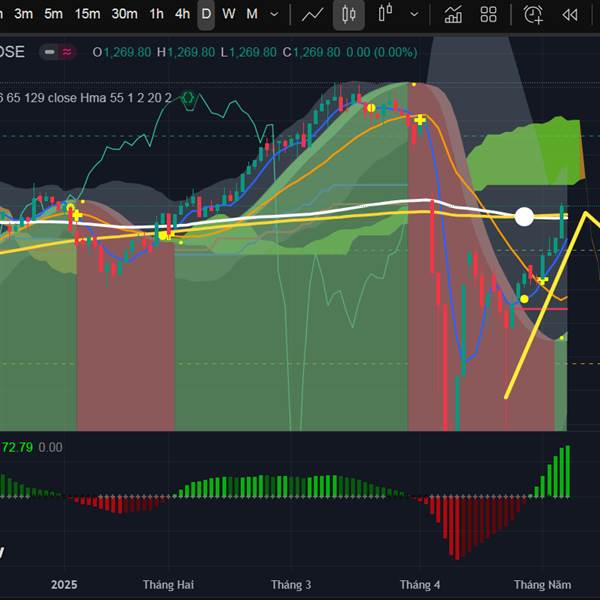Click the Tháng Năm time axis label
Screen dimensions: 600x600
pos(542,584)
